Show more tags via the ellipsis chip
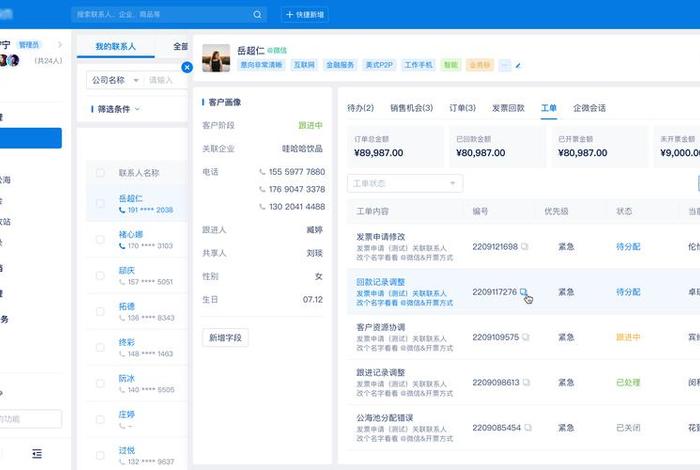700x470 pixels. pyautogui.click(x=505, y=65)
